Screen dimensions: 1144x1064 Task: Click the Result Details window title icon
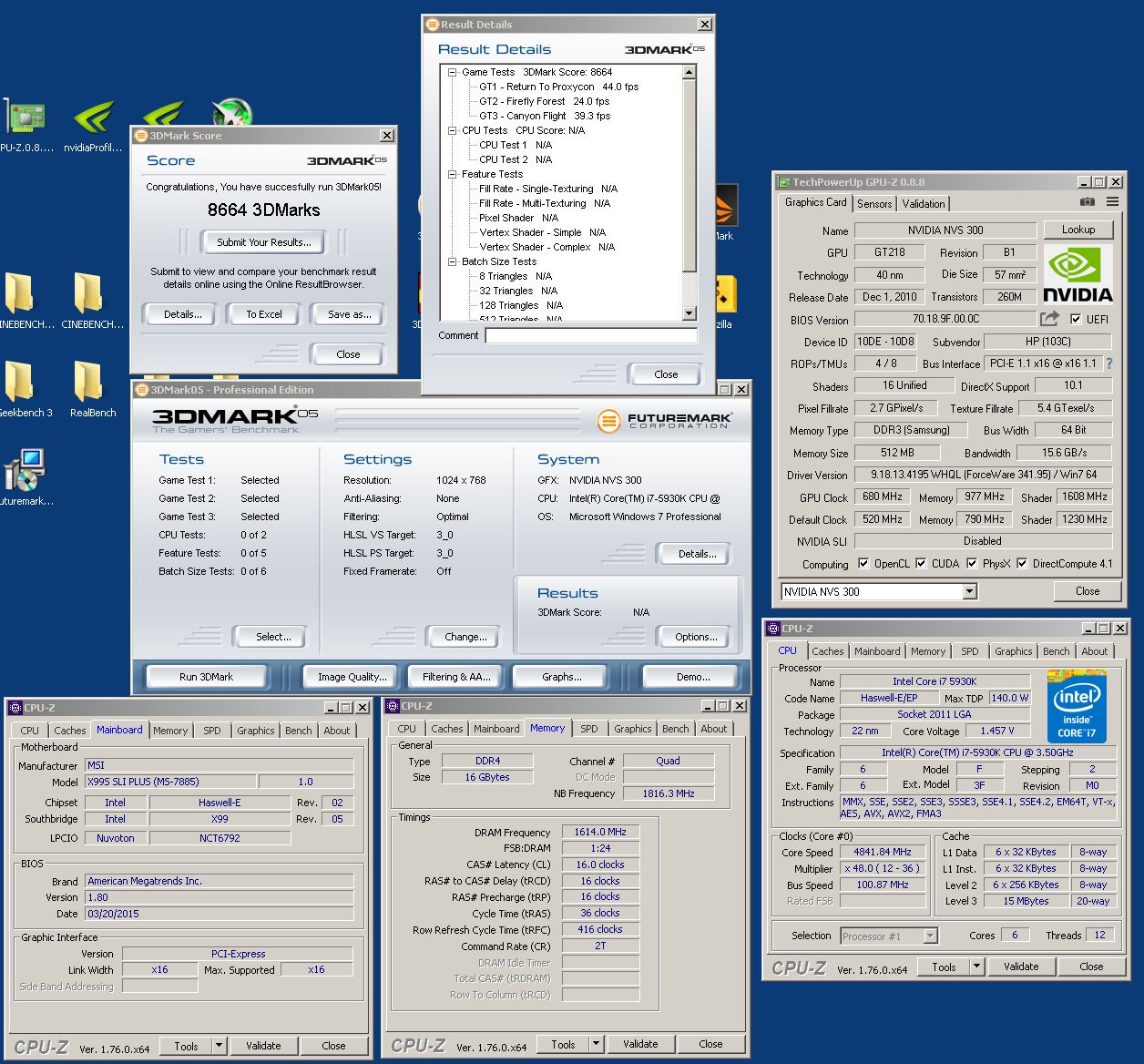click(432, 25)
